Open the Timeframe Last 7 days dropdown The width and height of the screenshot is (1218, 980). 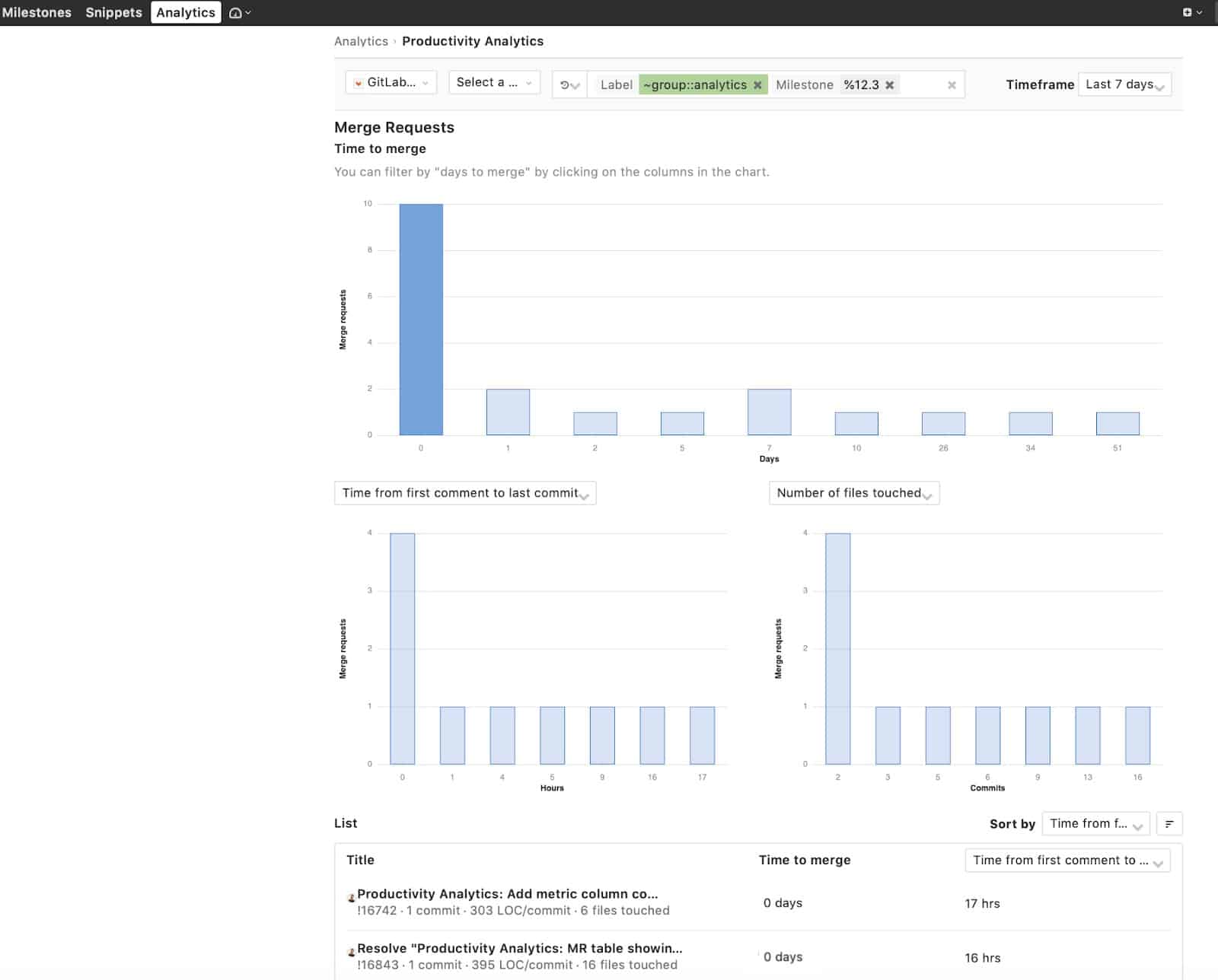[1123, 84]
